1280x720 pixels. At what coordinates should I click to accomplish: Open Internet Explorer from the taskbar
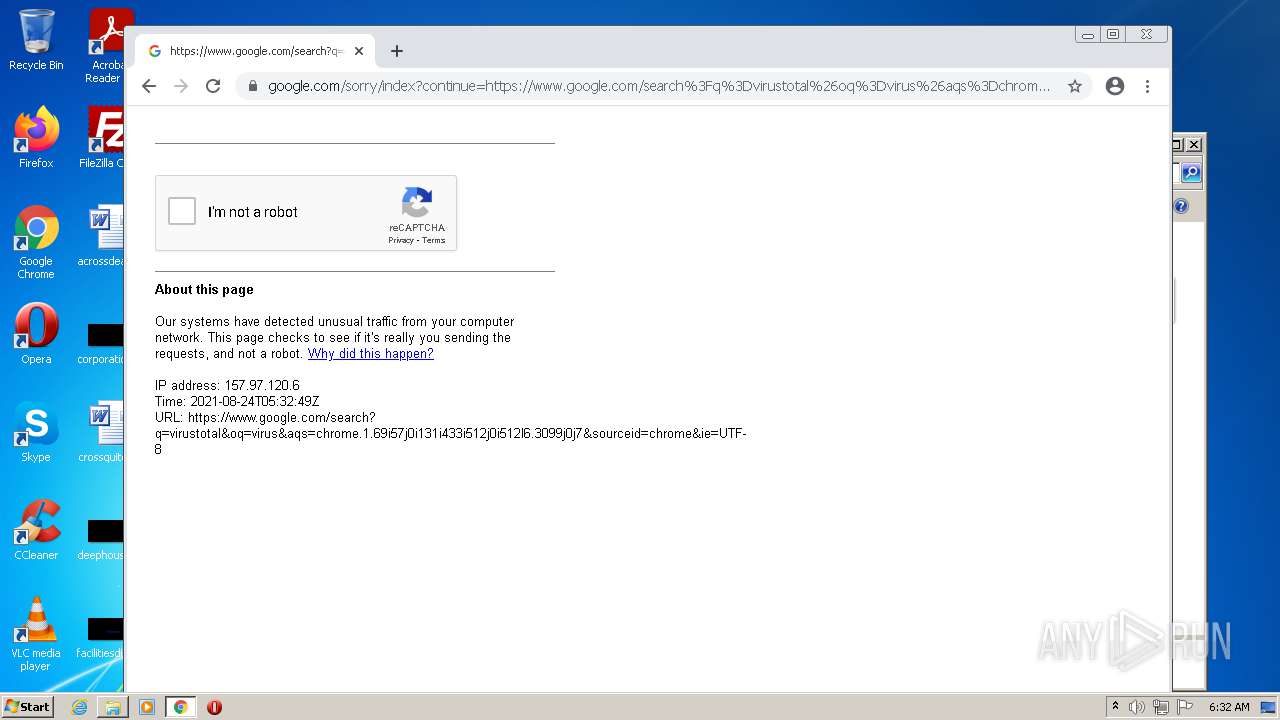tap(79, 707)
